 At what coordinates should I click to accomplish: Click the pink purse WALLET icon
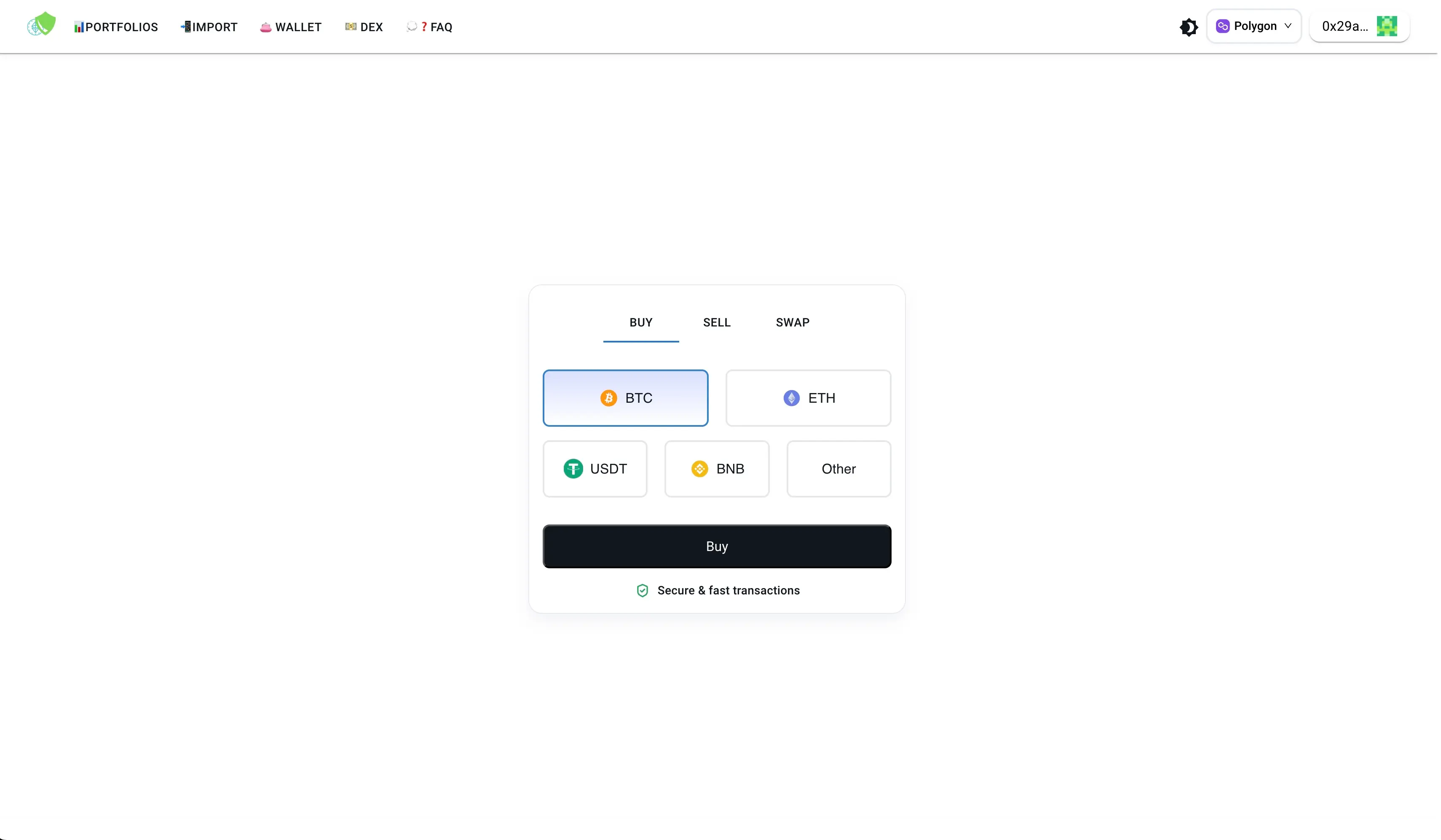pyautogui.click(x=266, y=26)
